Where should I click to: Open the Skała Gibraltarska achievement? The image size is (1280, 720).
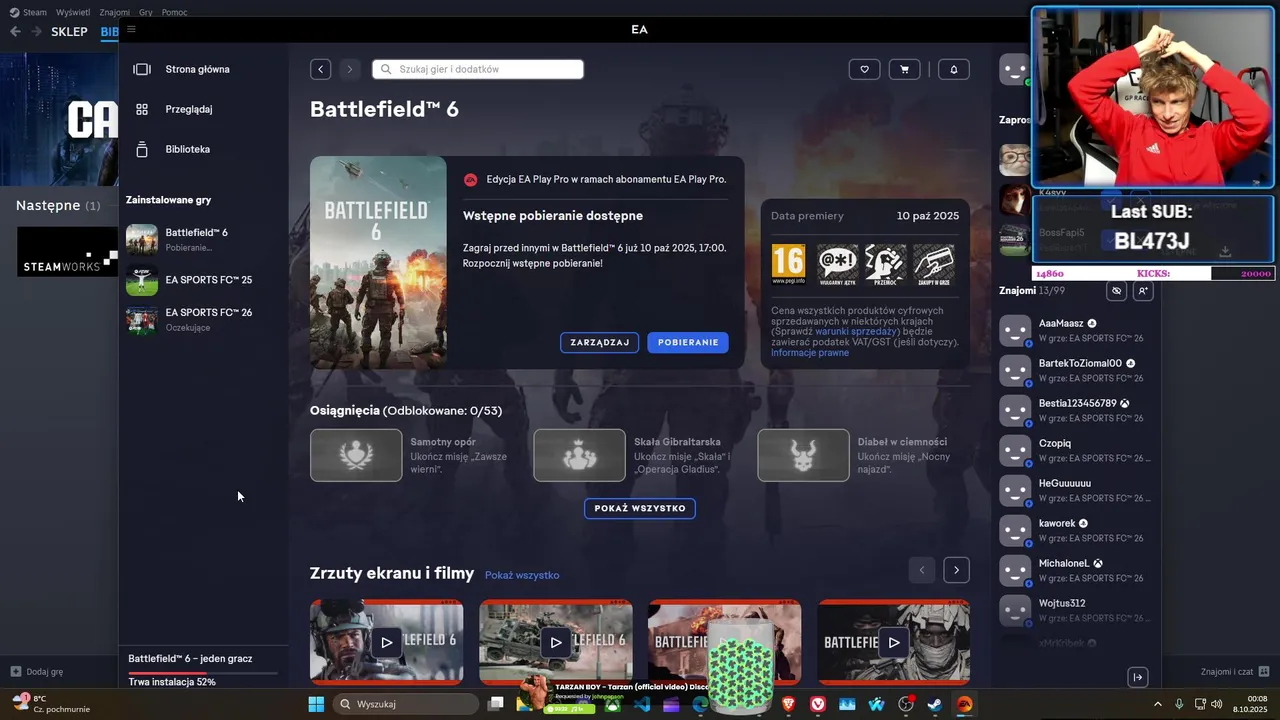click(636, 455)
